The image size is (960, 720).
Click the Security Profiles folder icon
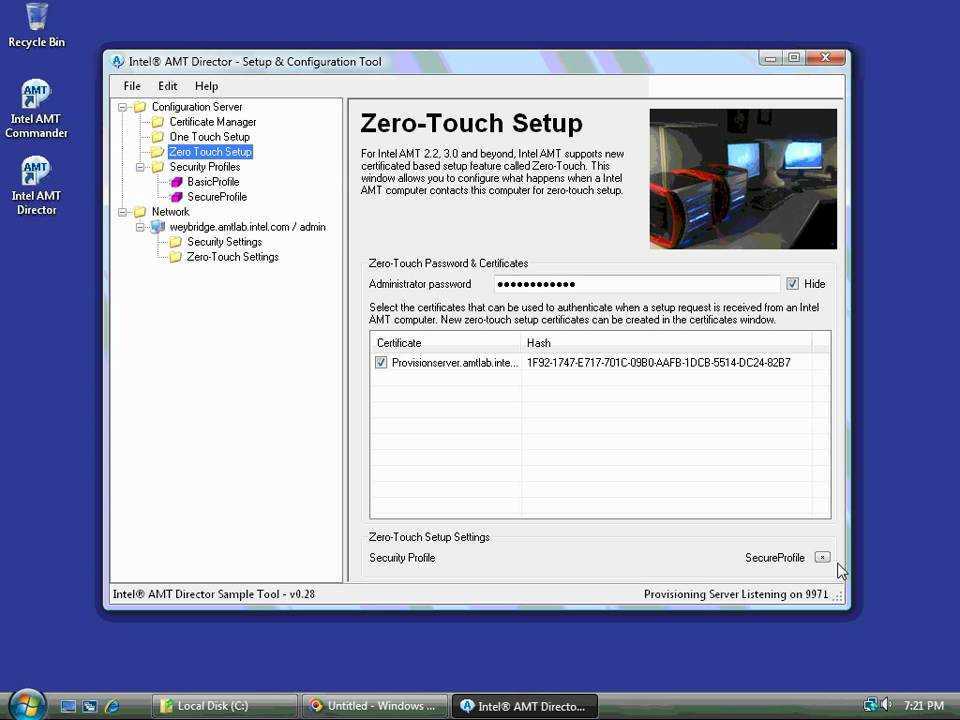[158, 167]
